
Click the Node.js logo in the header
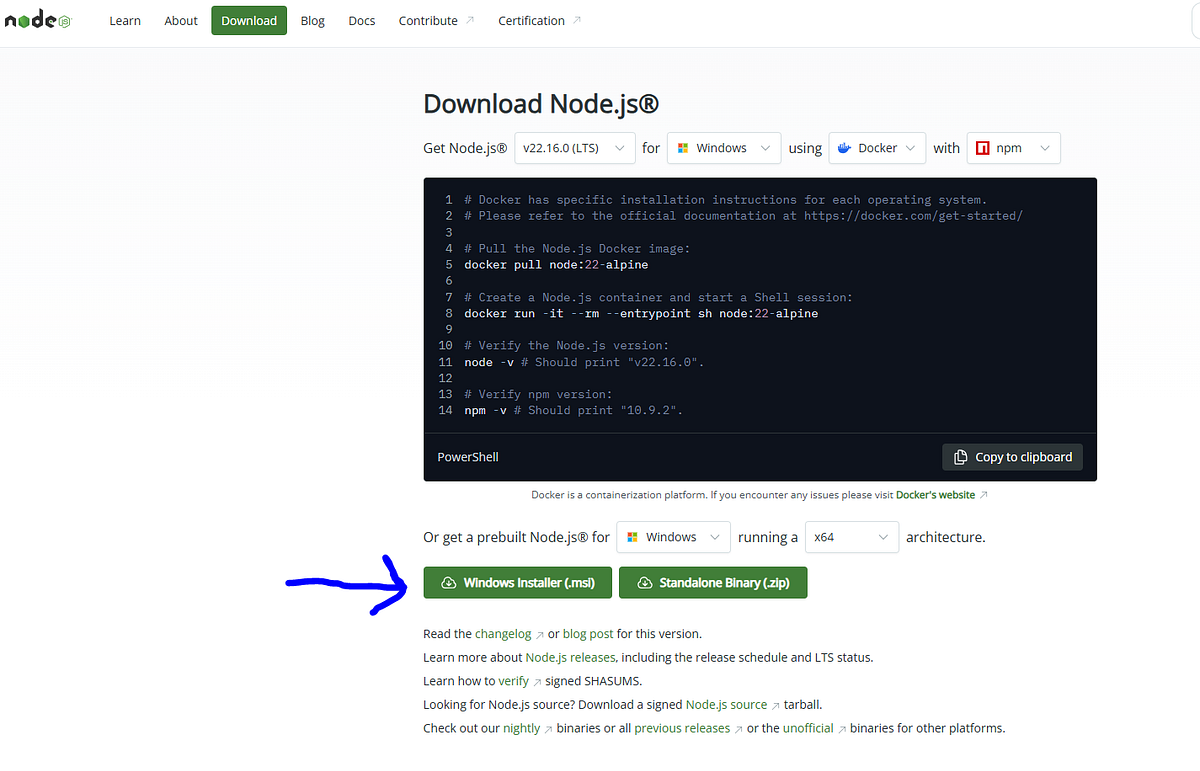pos(36,18)
